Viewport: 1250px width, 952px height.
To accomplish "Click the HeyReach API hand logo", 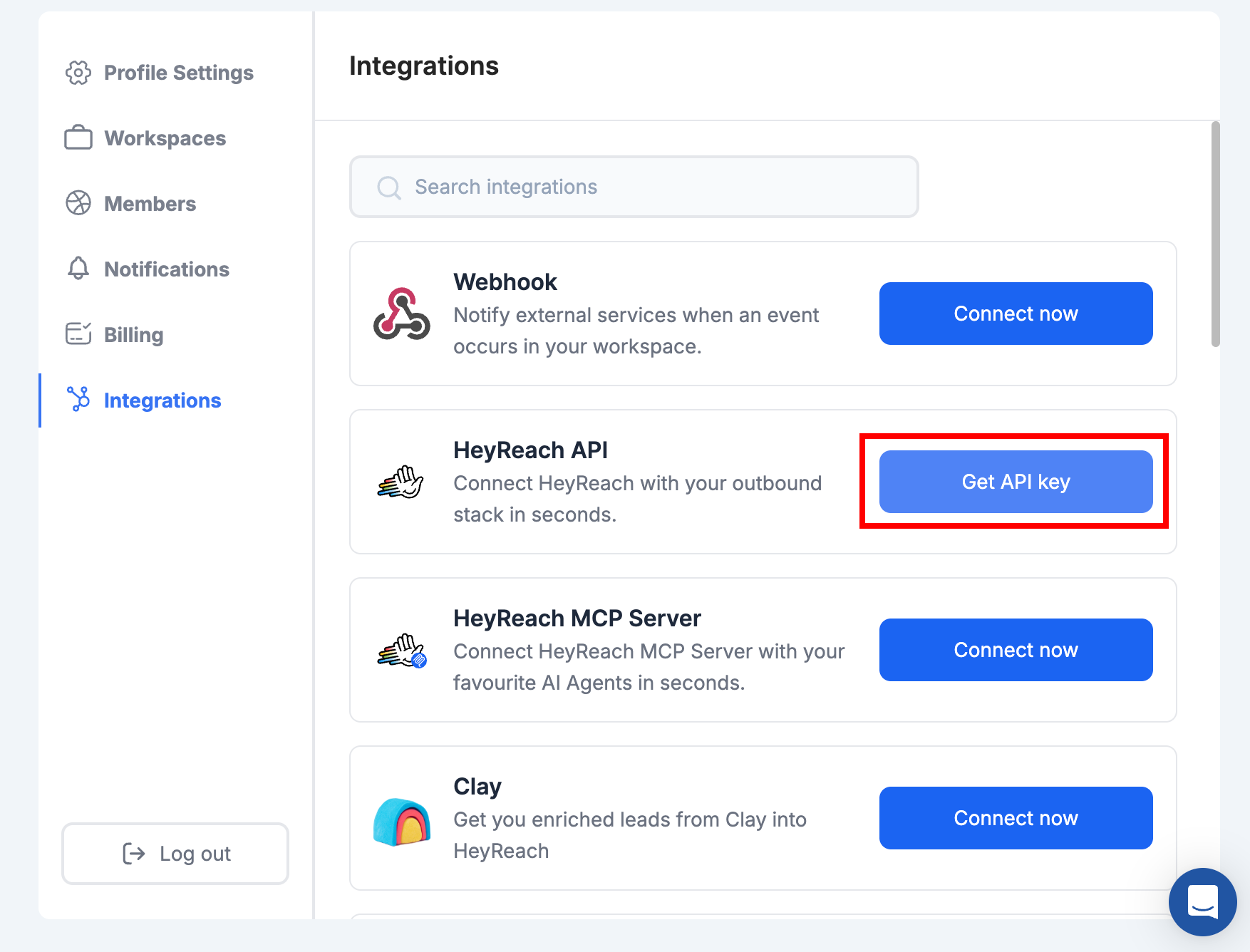I will point(401,482).
